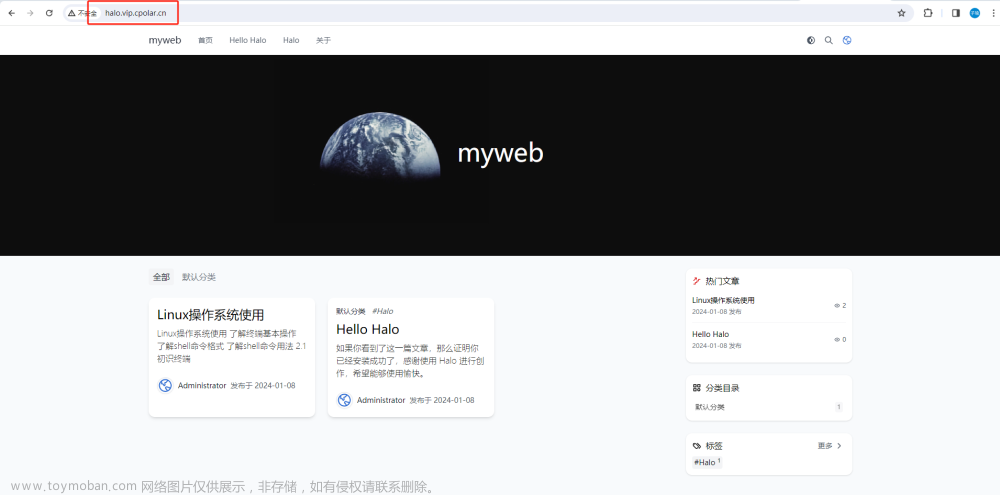Click the myweb site logo in navigation
This screenshot has width=1000, height=495.
tap(165, 40)
